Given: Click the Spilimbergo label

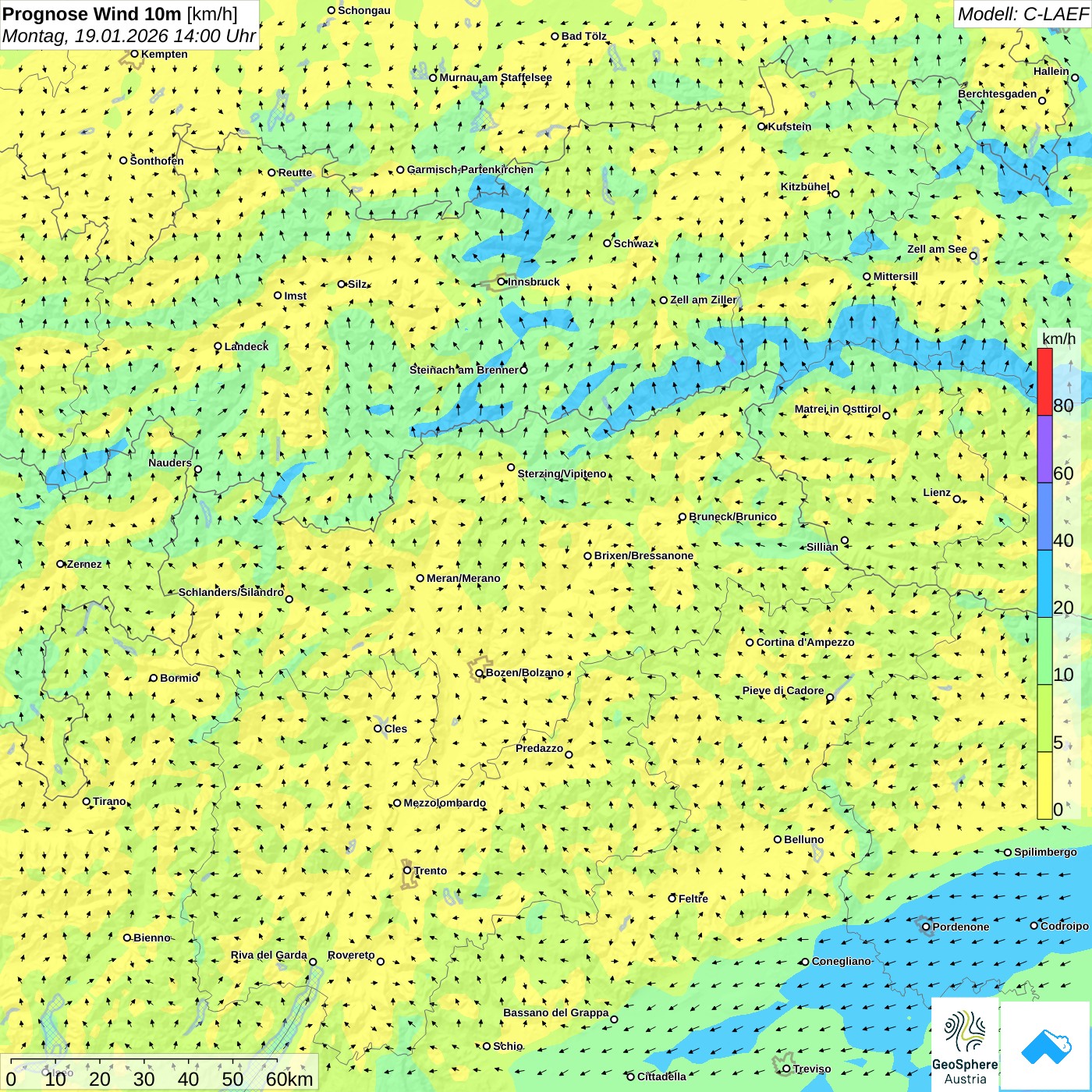Looking at the screenshot, I should pos(1045,852).
